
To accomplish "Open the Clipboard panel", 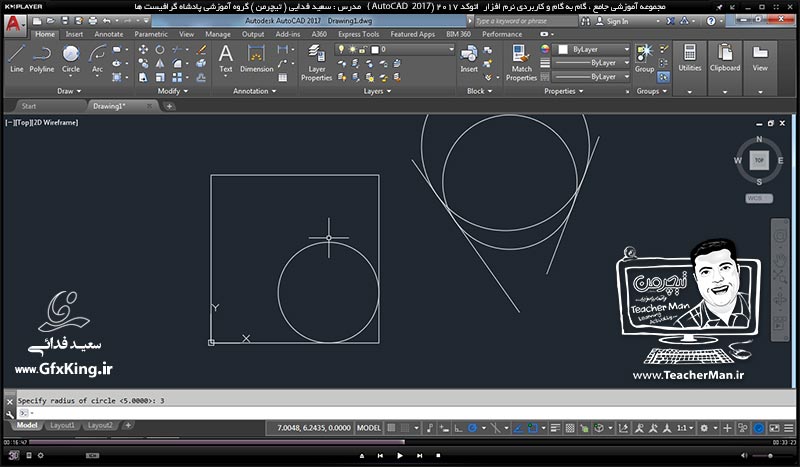I will click(x=724, y=58).
